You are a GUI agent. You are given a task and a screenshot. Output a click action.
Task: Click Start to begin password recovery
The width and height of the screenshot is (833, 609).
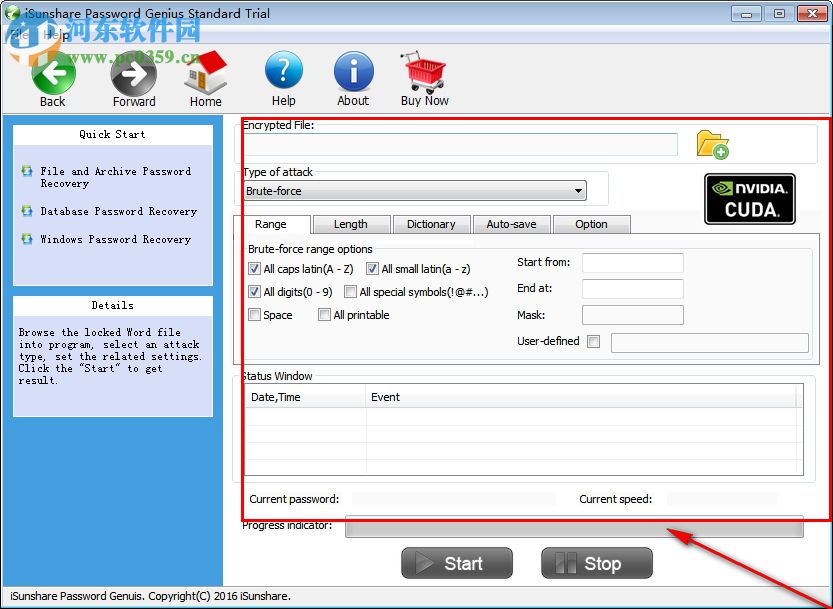(x=457, y=563)
